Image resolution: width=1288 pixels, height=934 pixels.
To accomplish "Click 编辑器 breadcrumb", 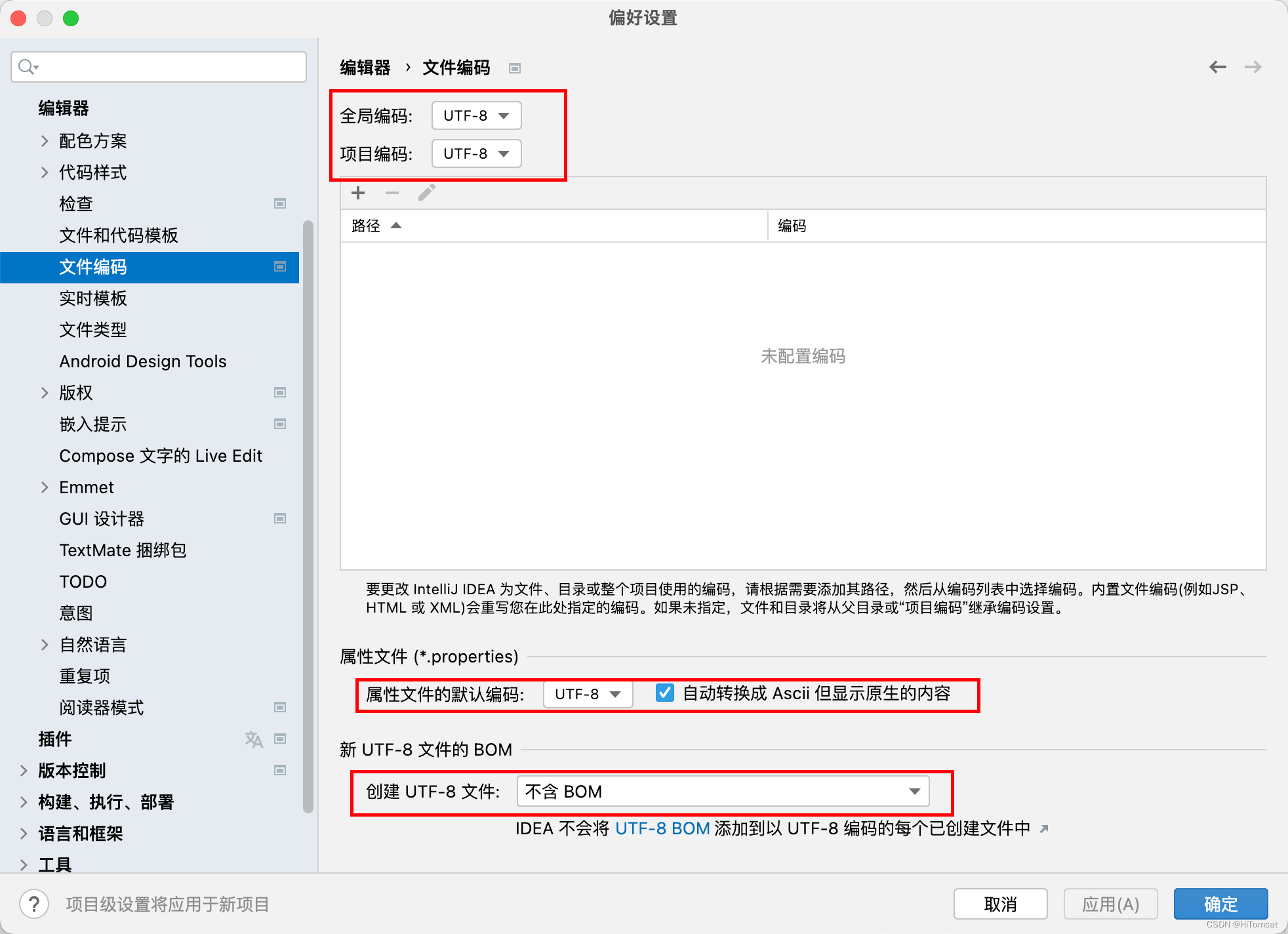I will pyautogui.click(x=365, y=68).
